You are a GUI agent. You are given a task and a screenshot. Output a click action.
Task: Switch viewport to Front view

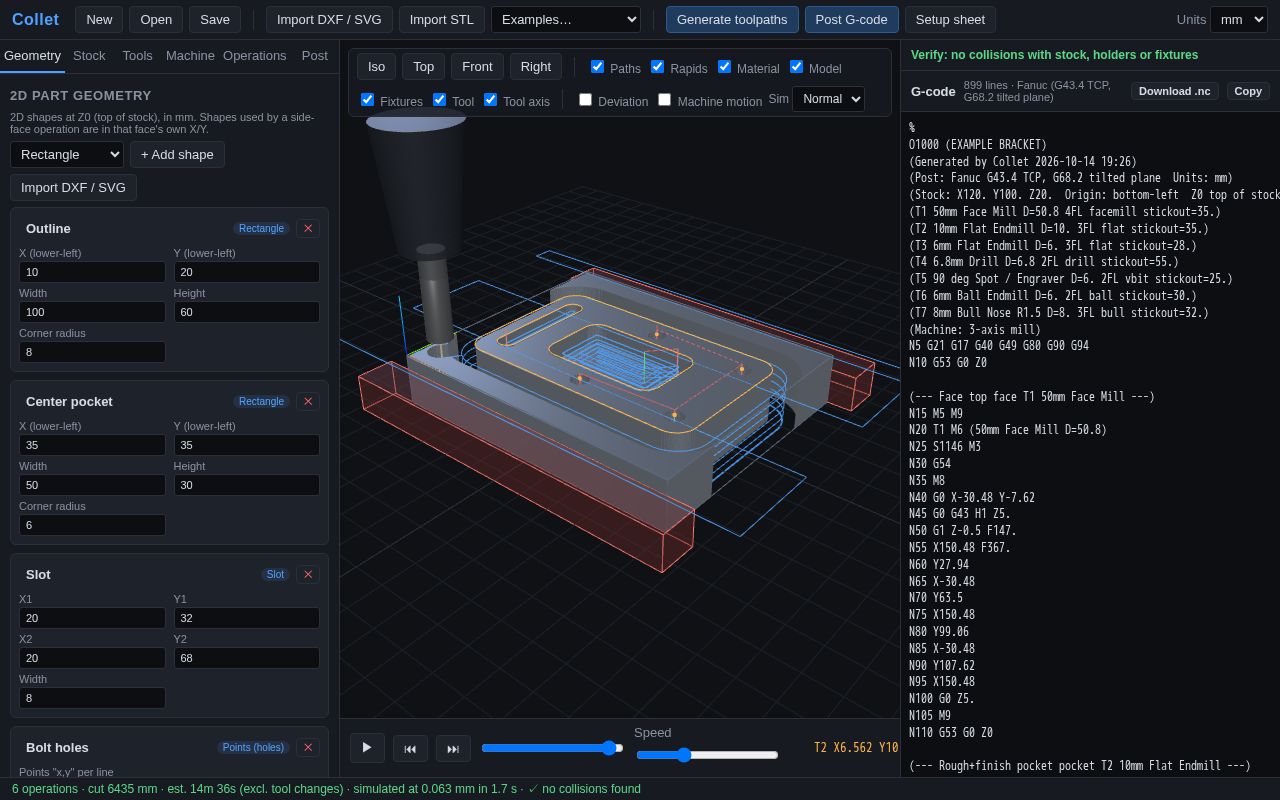point(477,67)
